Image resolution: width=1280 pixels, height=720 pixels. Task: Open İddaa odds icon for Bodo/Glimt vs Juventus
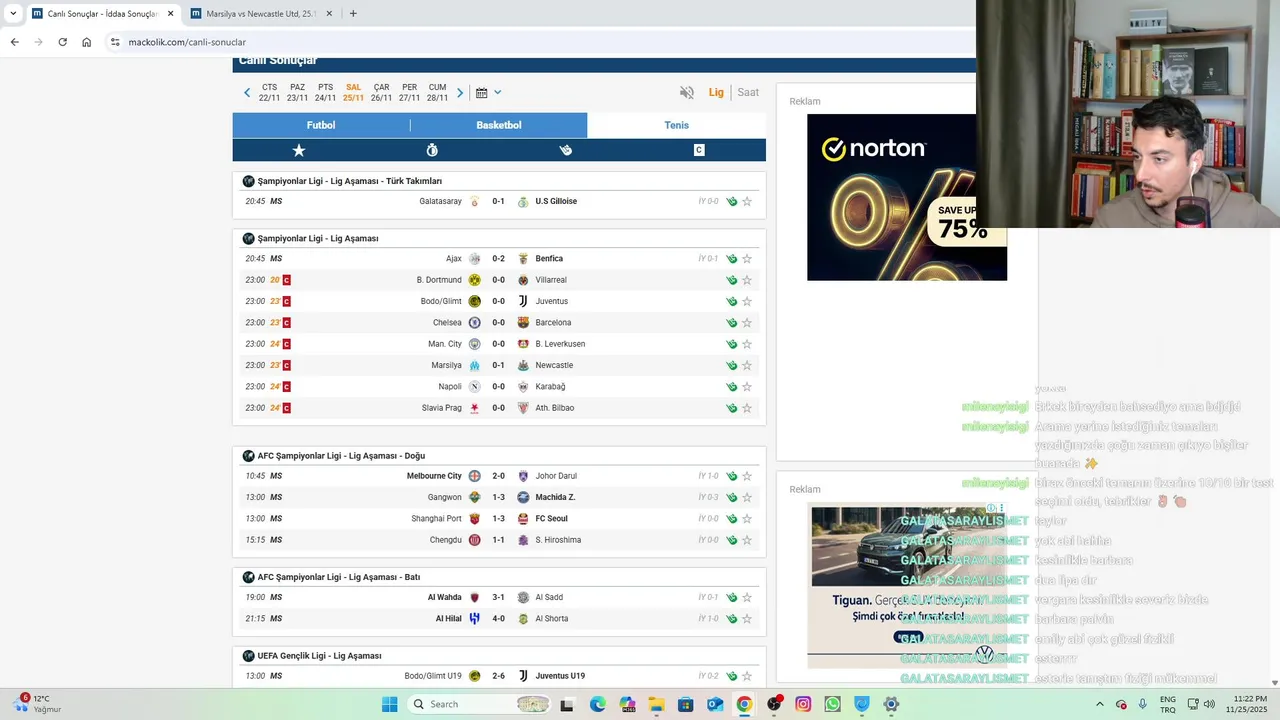tap(732, 301)
